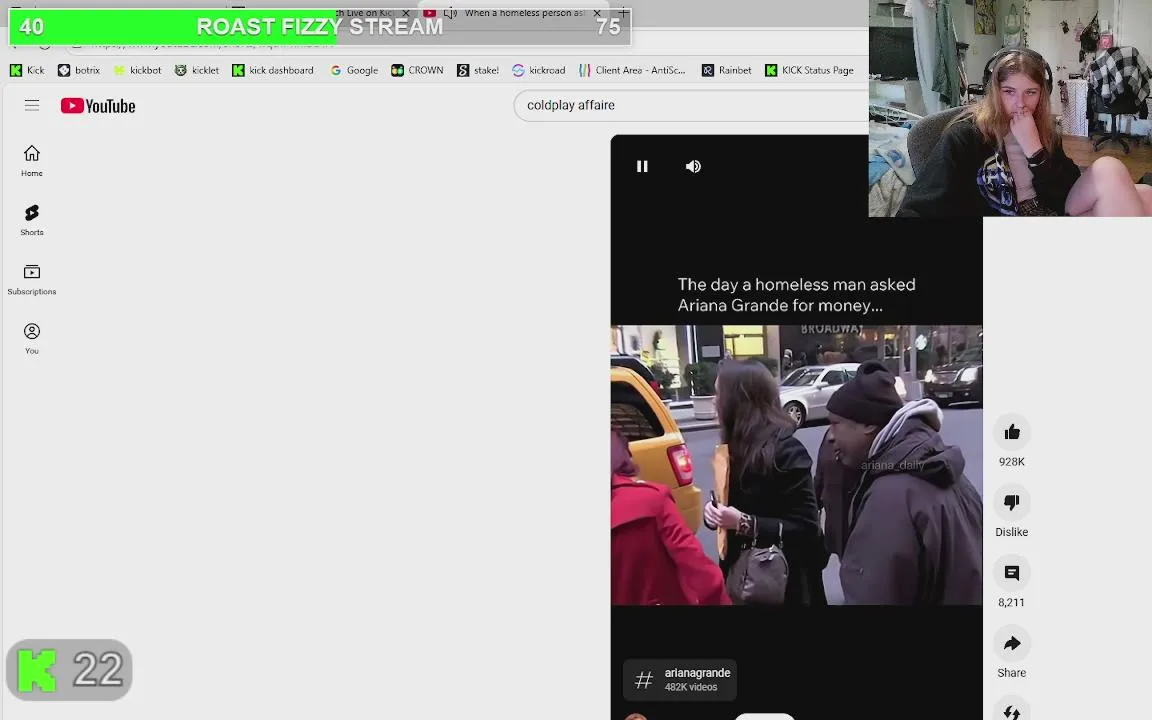This screenshot has height=720, width=1152.
Task: Open the kickbot bookmark
Action: point(137,71)
